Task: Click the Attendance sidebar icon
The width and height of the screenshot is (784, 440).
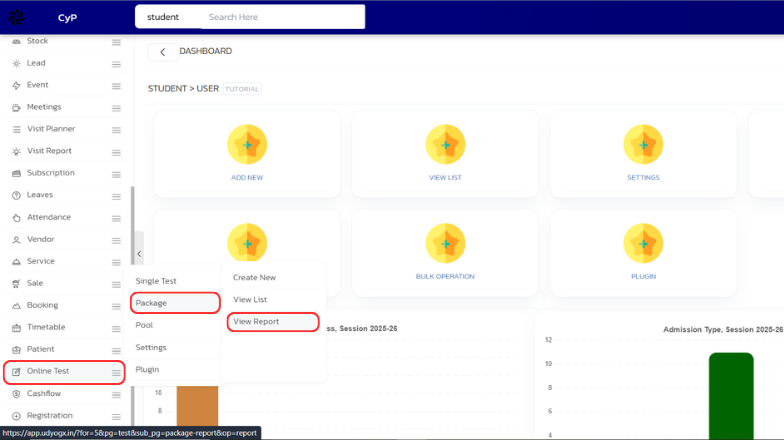Action: coord(16,217)
